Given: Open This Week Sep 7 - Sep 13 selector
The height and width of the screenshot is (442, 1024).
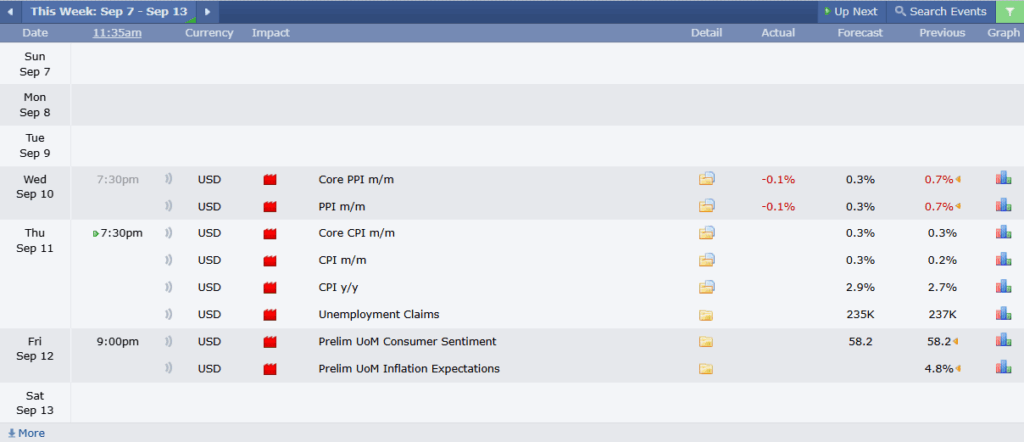Looking at the screenshot, I should (109, 12).
